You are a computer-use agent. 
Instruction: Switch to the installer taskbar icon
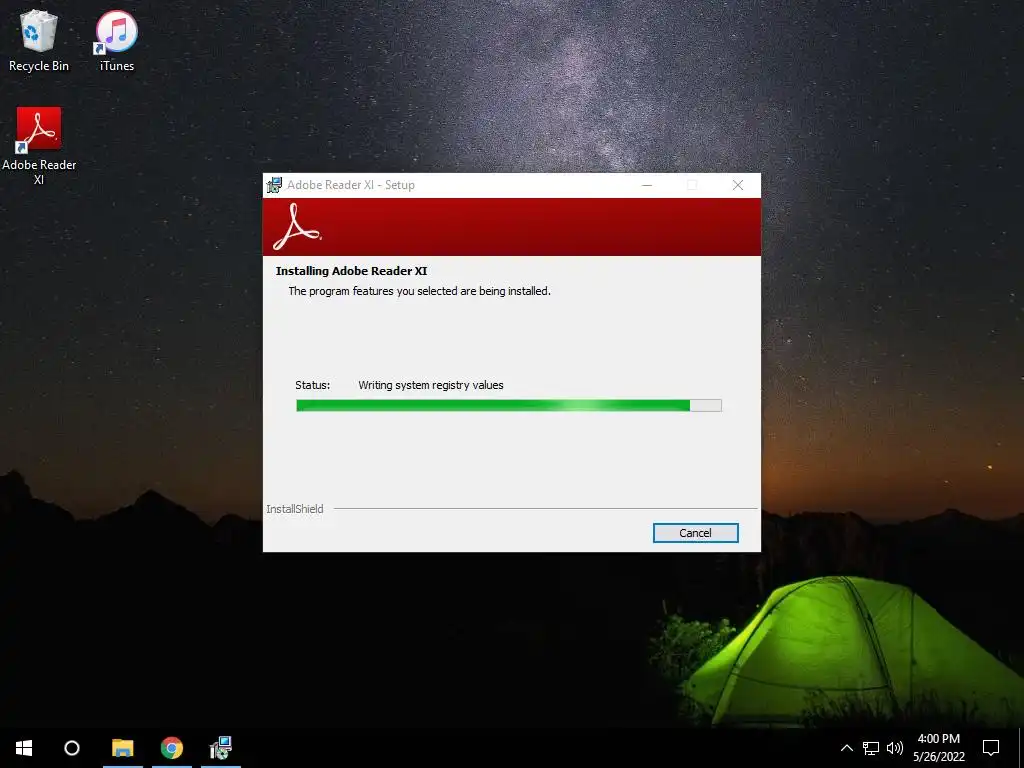[x=221, y=748]
